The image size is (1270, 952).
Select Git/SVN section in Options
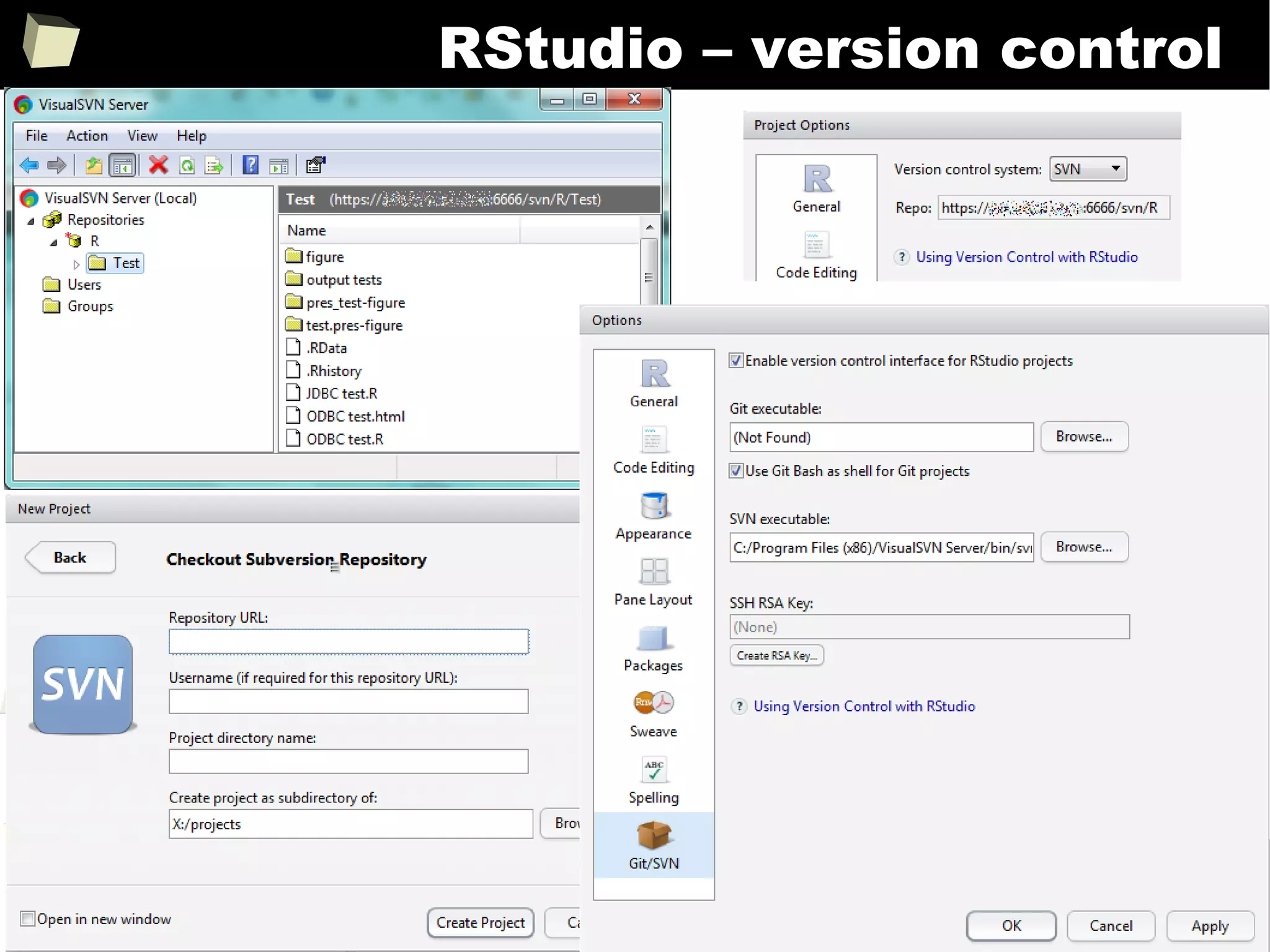654,845
